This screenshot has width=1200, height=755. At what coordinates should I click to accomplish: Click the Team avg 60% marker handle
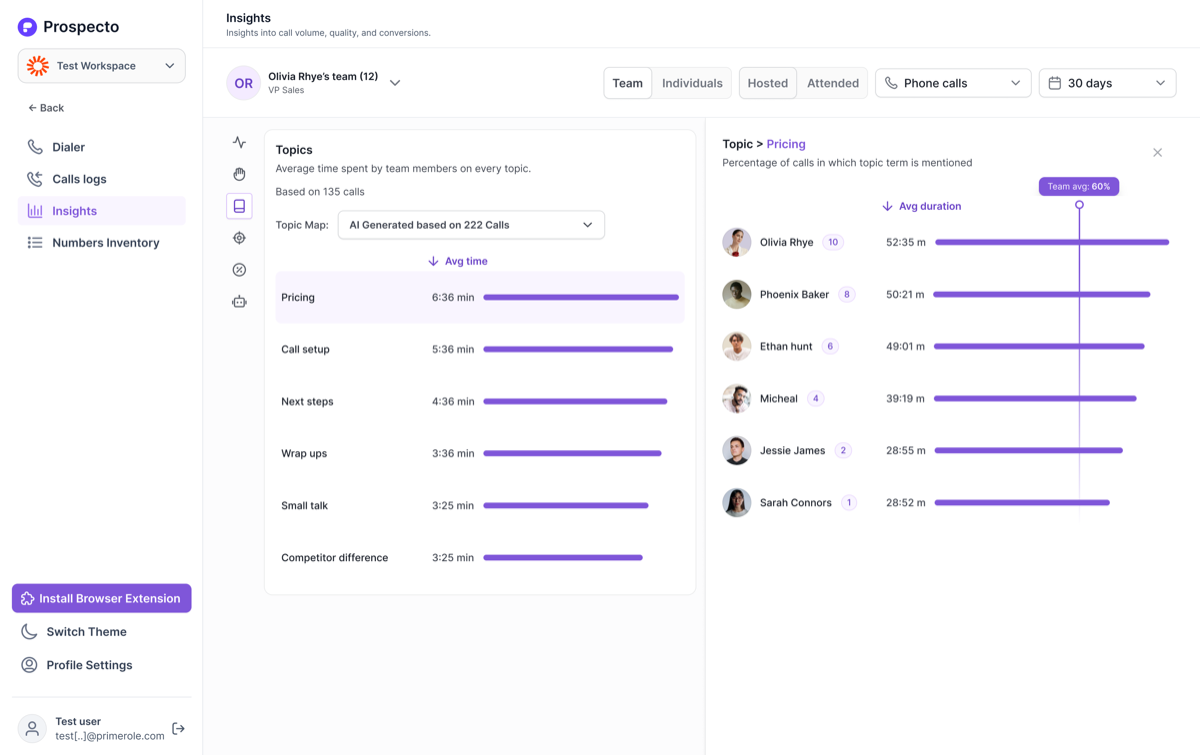coord(1079,205)
